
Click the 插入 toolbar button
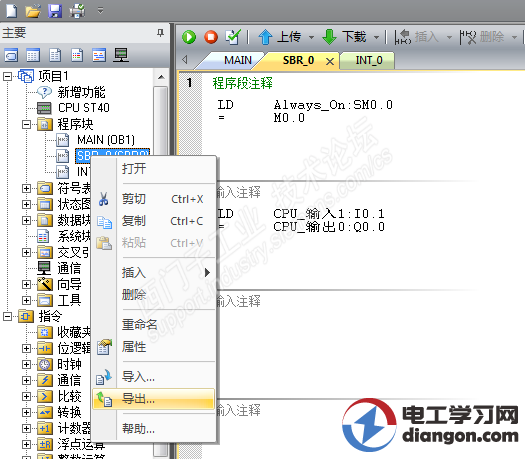(417, 37)
